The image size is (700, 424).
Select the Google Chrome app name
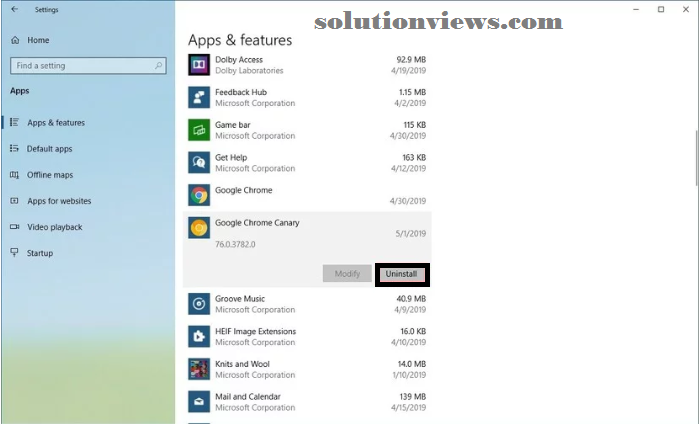[244, 190]
